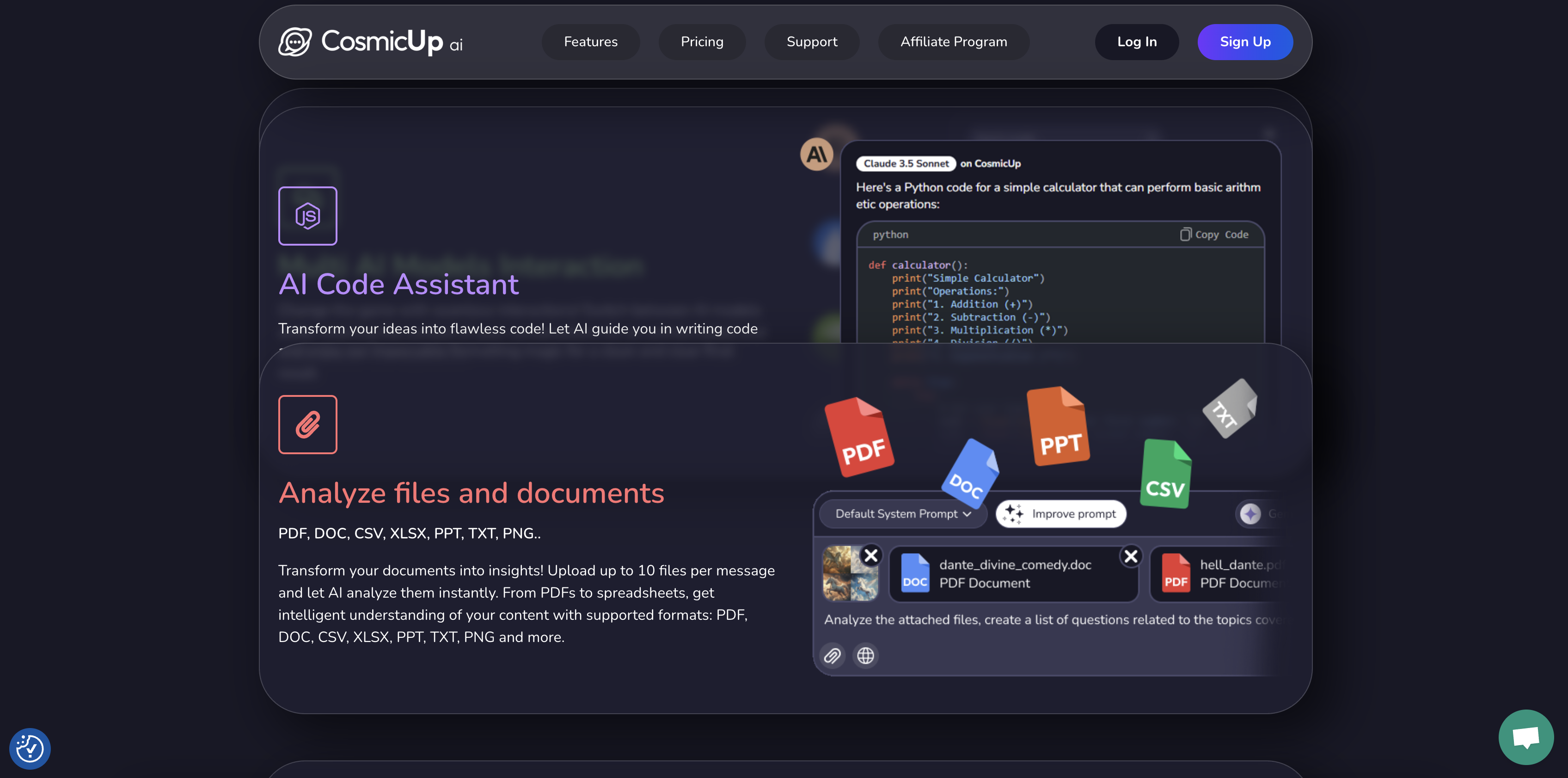1568x778 pixels.
Task: Click the floating PDF file icon
Action: pyautogui.click(x=859, y=437)
